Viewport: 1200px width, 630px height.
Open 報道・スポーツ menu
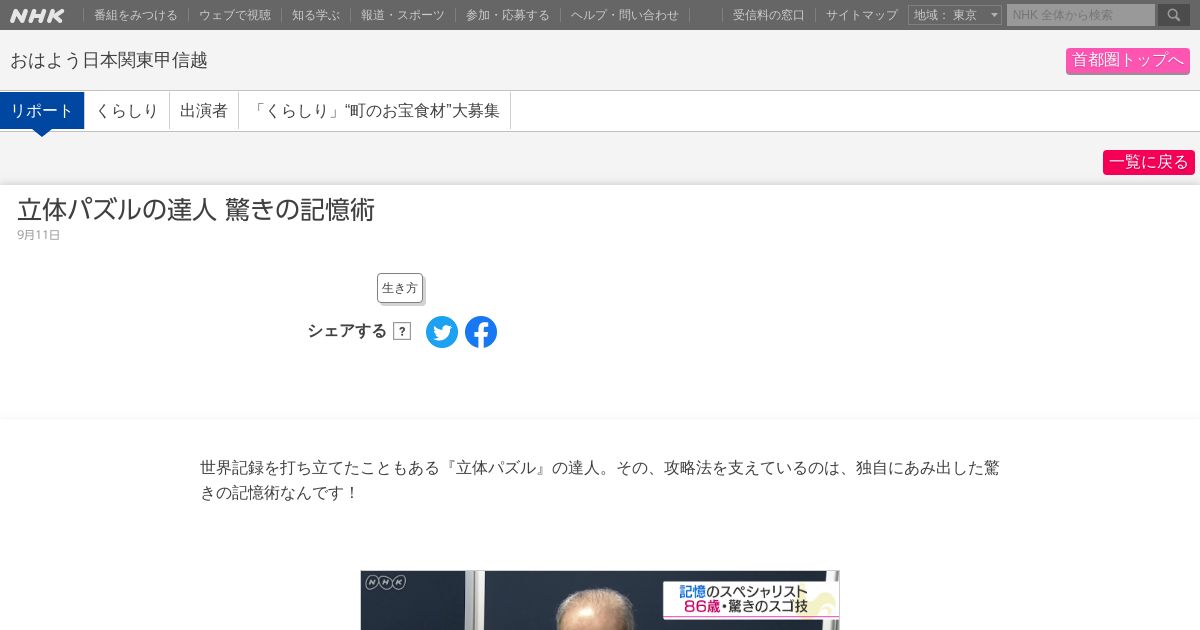[403, 15]
